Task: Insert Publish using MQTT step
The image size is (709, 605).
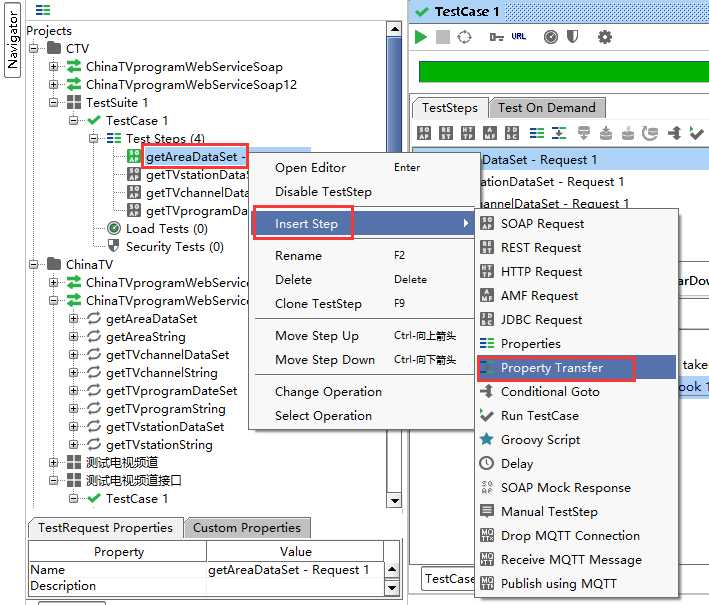Action: tap(577, 583)
